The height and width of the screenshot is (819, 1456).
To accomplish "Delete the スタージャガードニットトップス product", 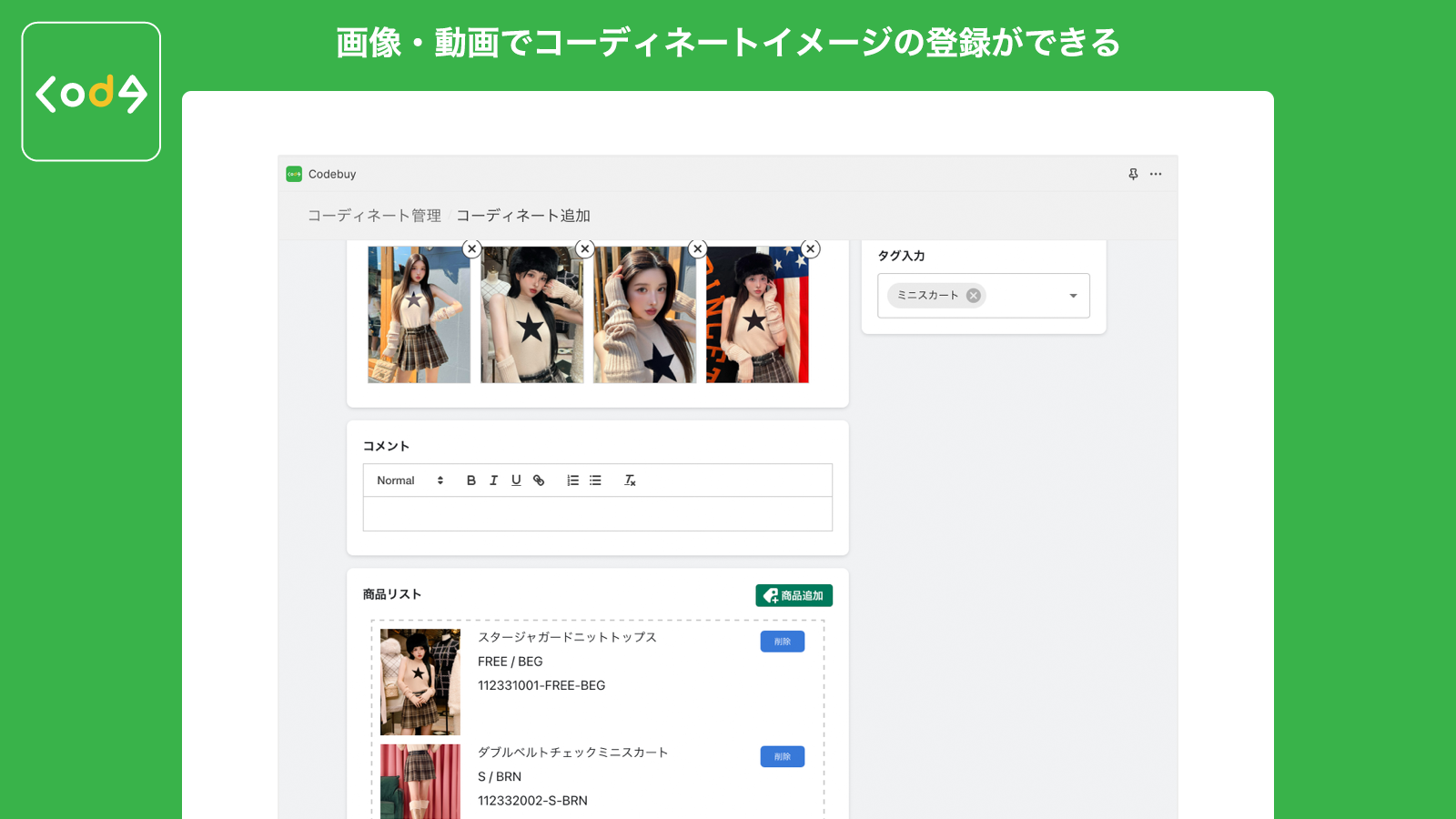I will tap(782, 641).
